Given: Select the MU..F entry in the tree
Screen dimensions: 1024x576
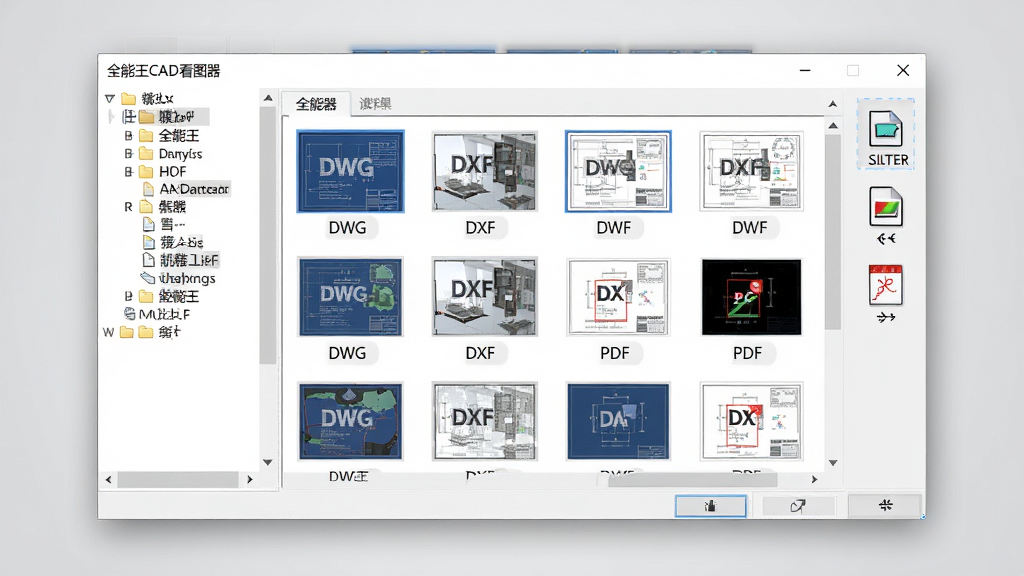Looking at the screenshot, I should pos(164,314).
